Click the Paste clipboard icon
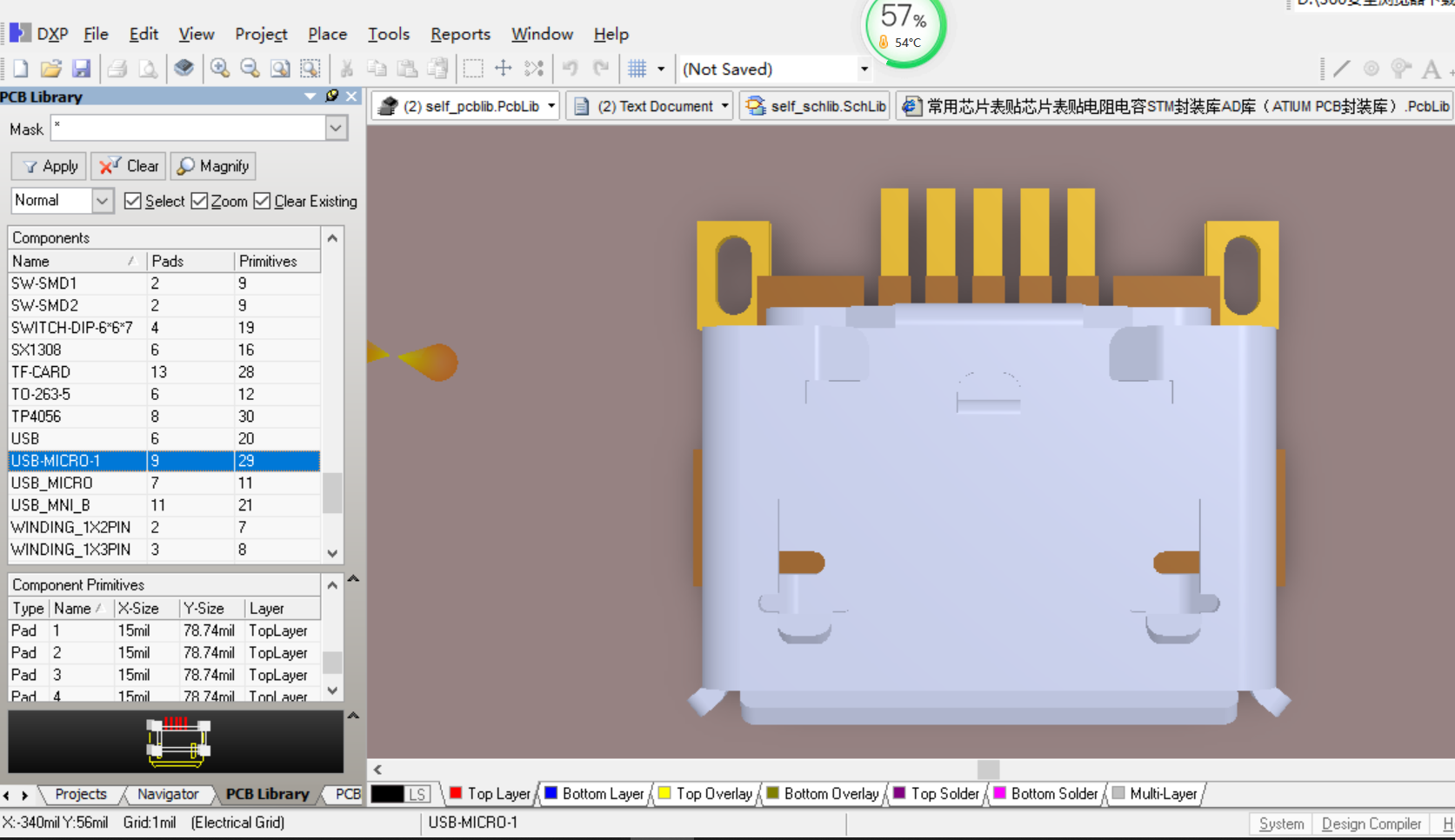The height and width of the screenshot is (840, 1455). (x=407, y=68)
